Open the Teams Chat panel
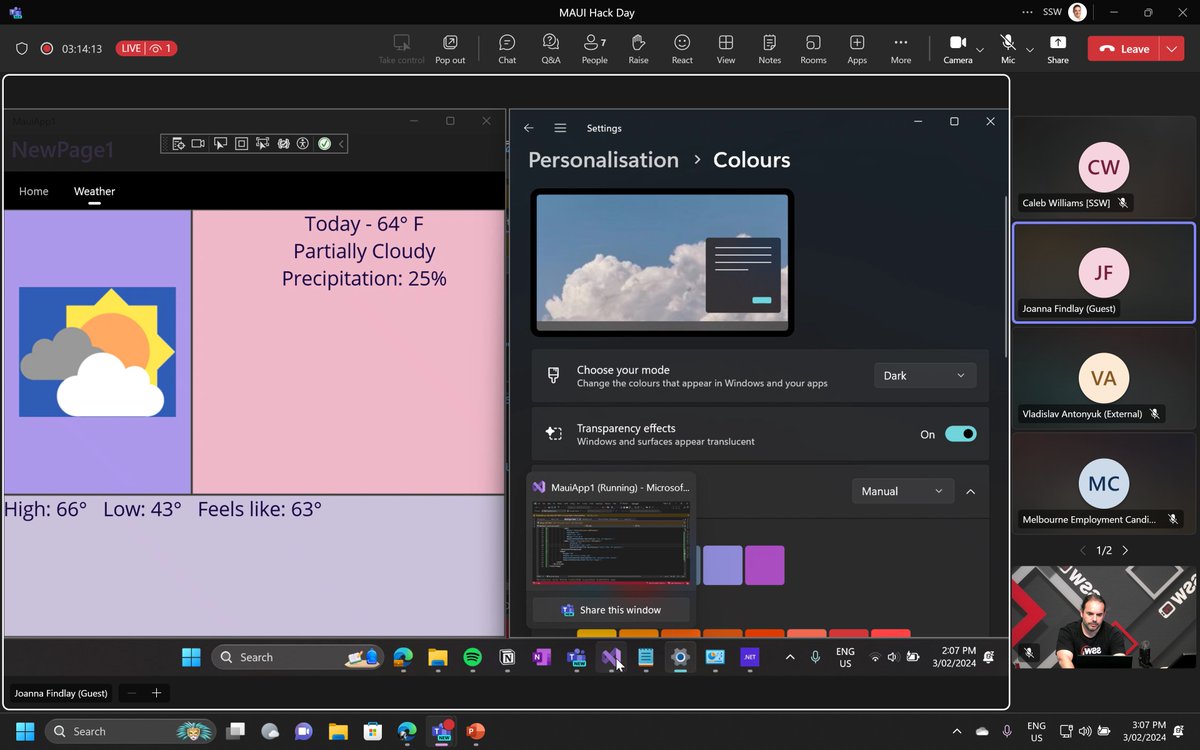The width and height of the screenshot is (1200, 750). 507,48
